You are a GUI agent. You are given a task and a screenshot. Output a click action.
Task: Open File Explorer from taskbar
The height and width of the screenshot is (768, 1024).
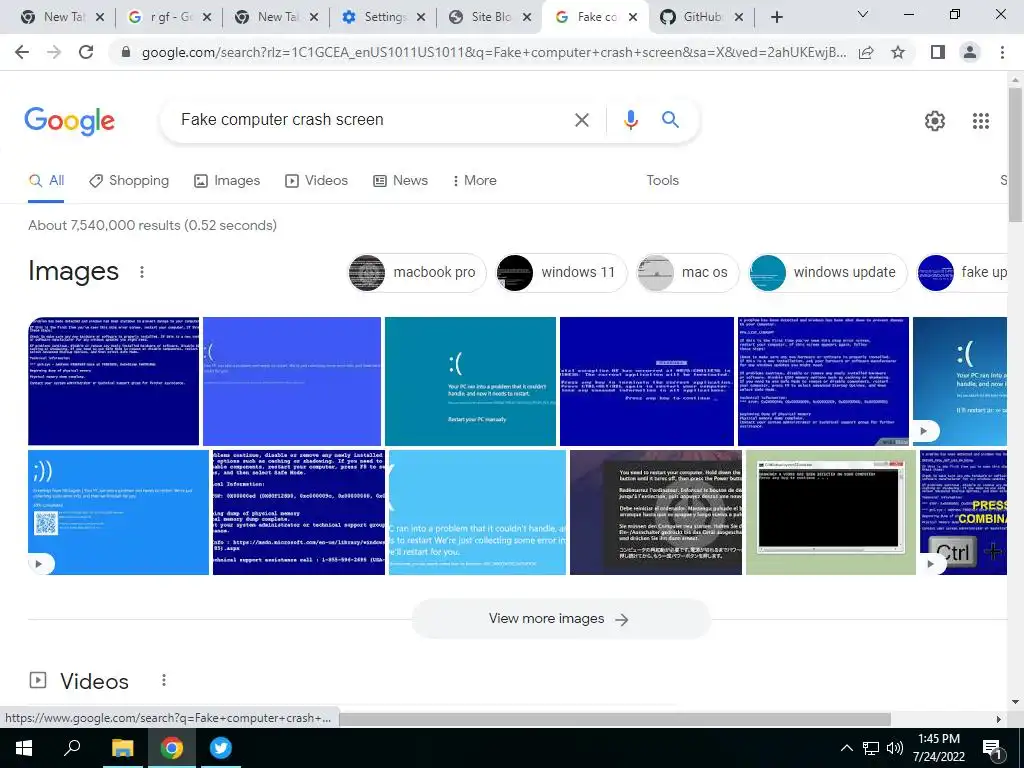click(x=122, y=748)
